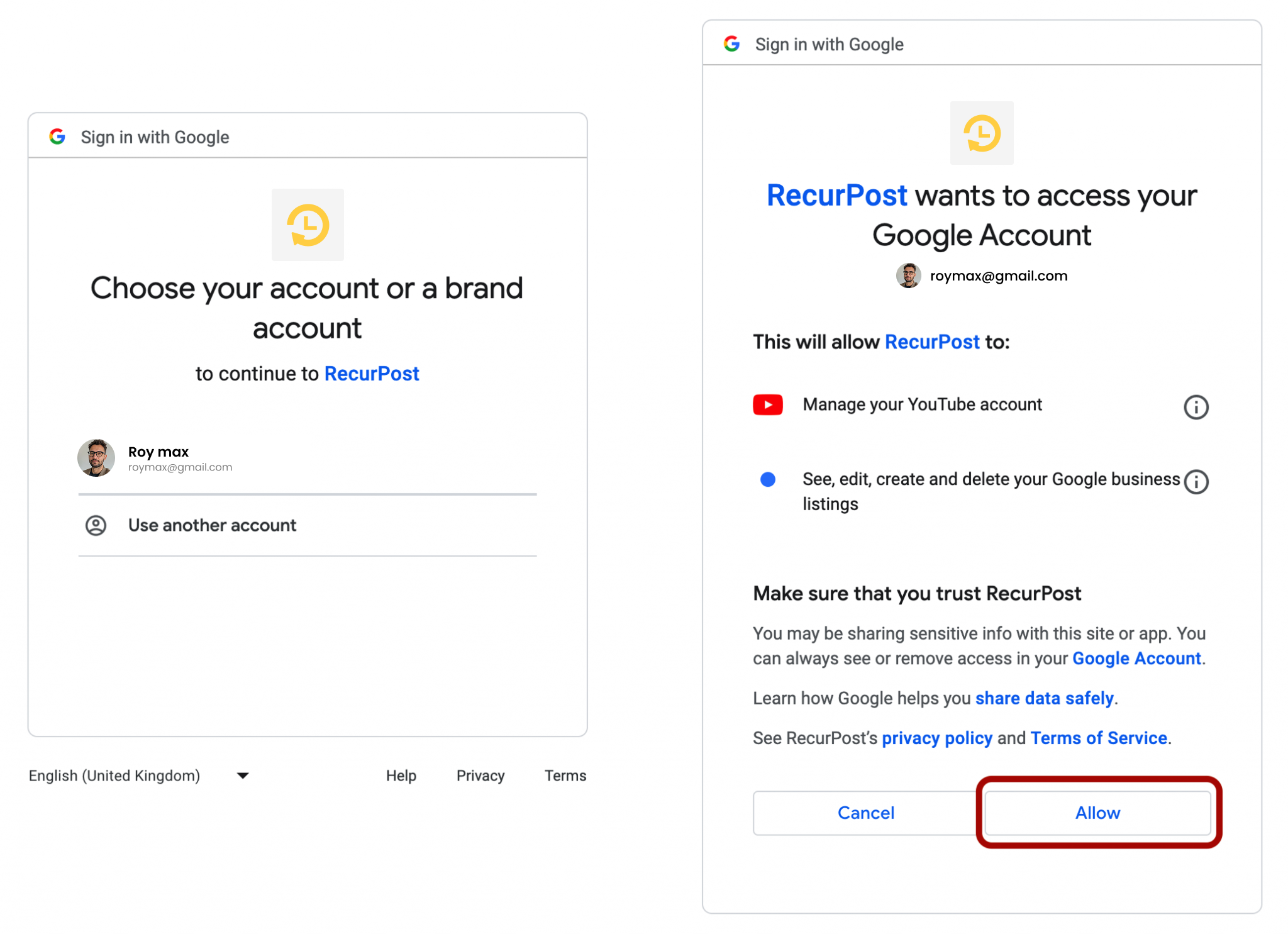Click the language dropdown arrow
The height and width of the screenshot is (934, 1288).
[243, 776]
